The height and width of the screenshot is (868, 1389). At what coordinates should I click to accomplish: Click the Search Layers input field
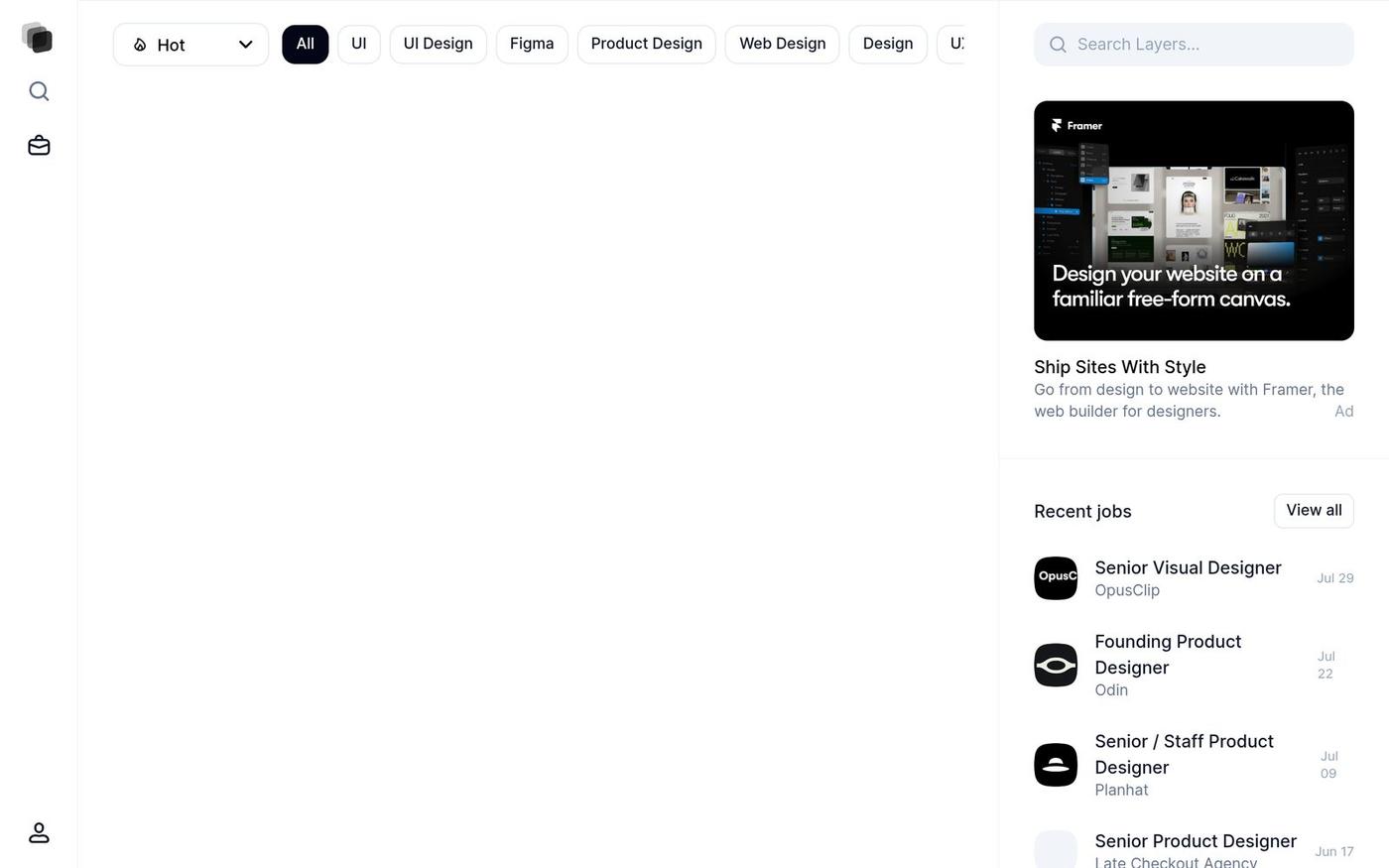coord(1194,45)
